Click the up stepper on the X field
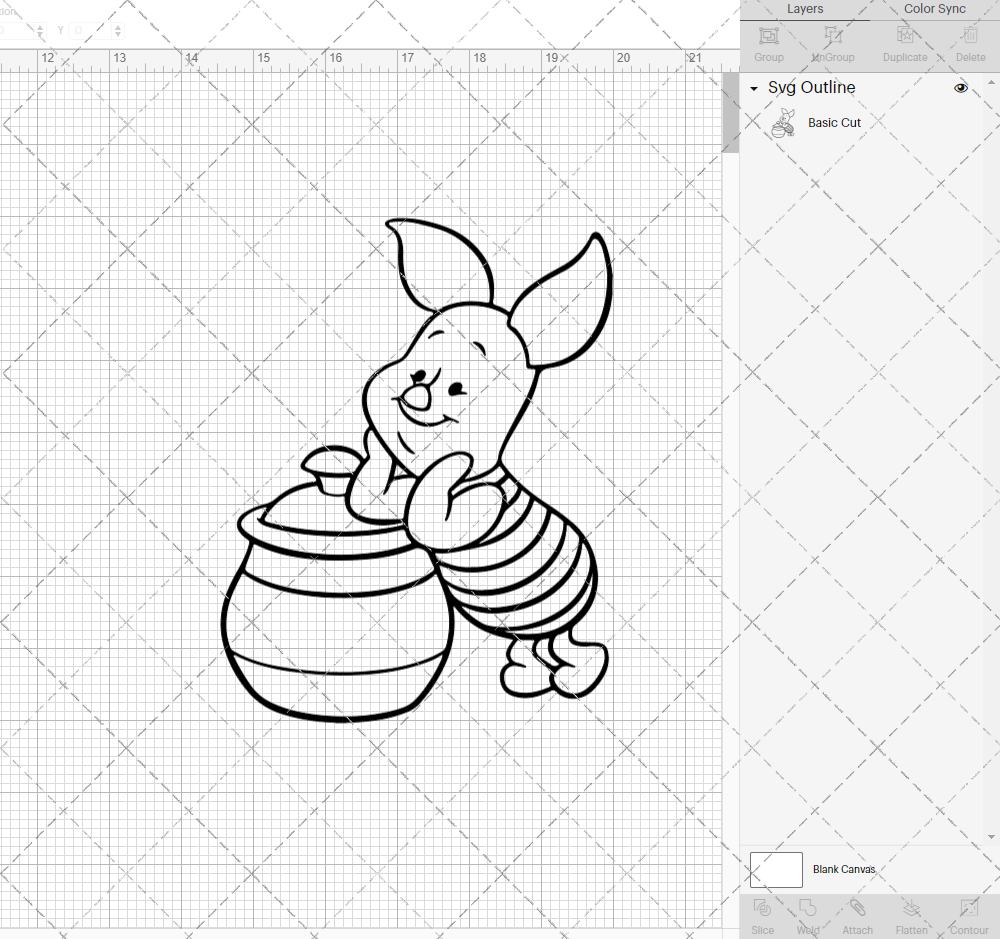The width and height of the screenshot is (1000, 939). 40,25
